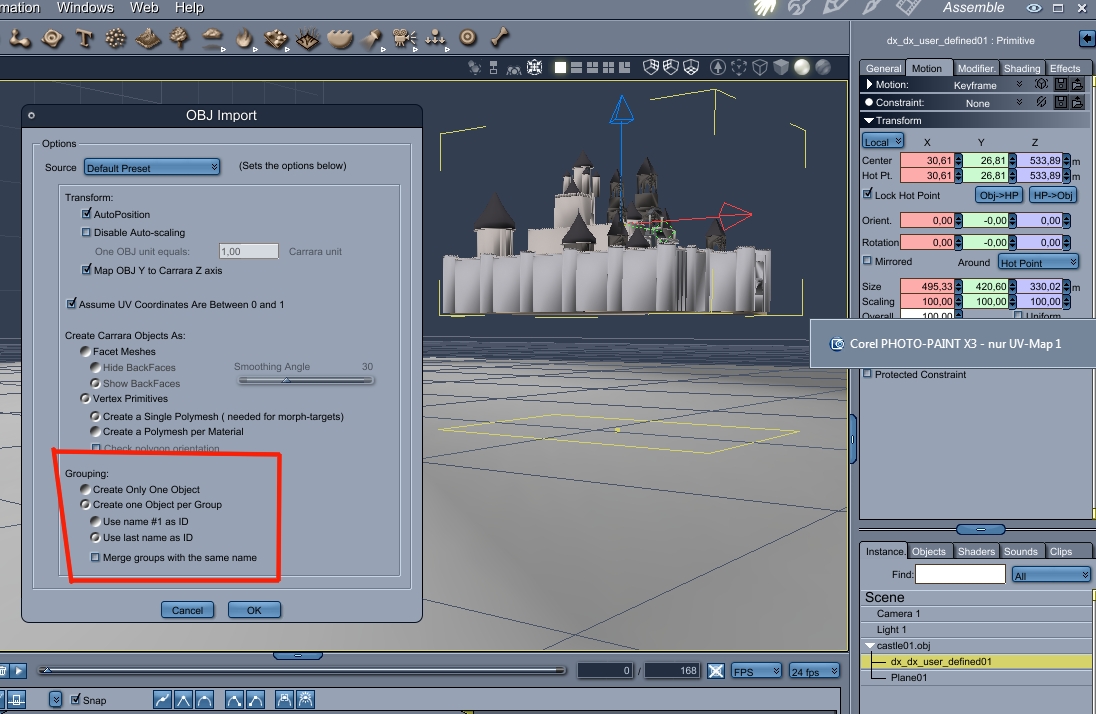Switch to the General tab

884,68
